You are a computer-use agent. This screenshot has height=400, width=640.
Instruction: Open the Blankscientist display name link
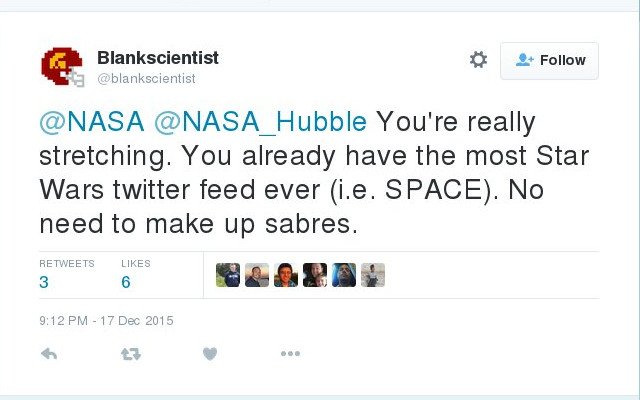(x=158, y=58)
